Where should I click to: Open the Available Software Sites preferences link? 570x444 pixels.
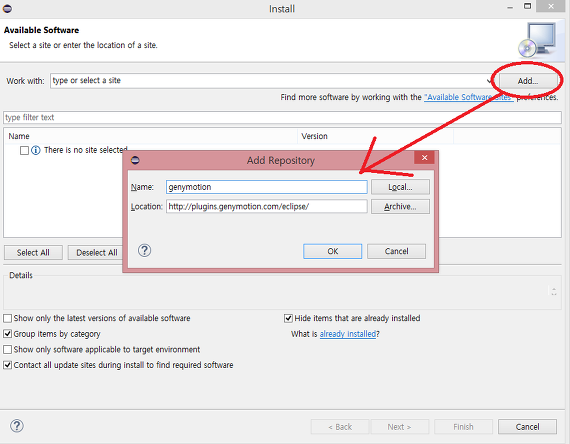point(469,97)
